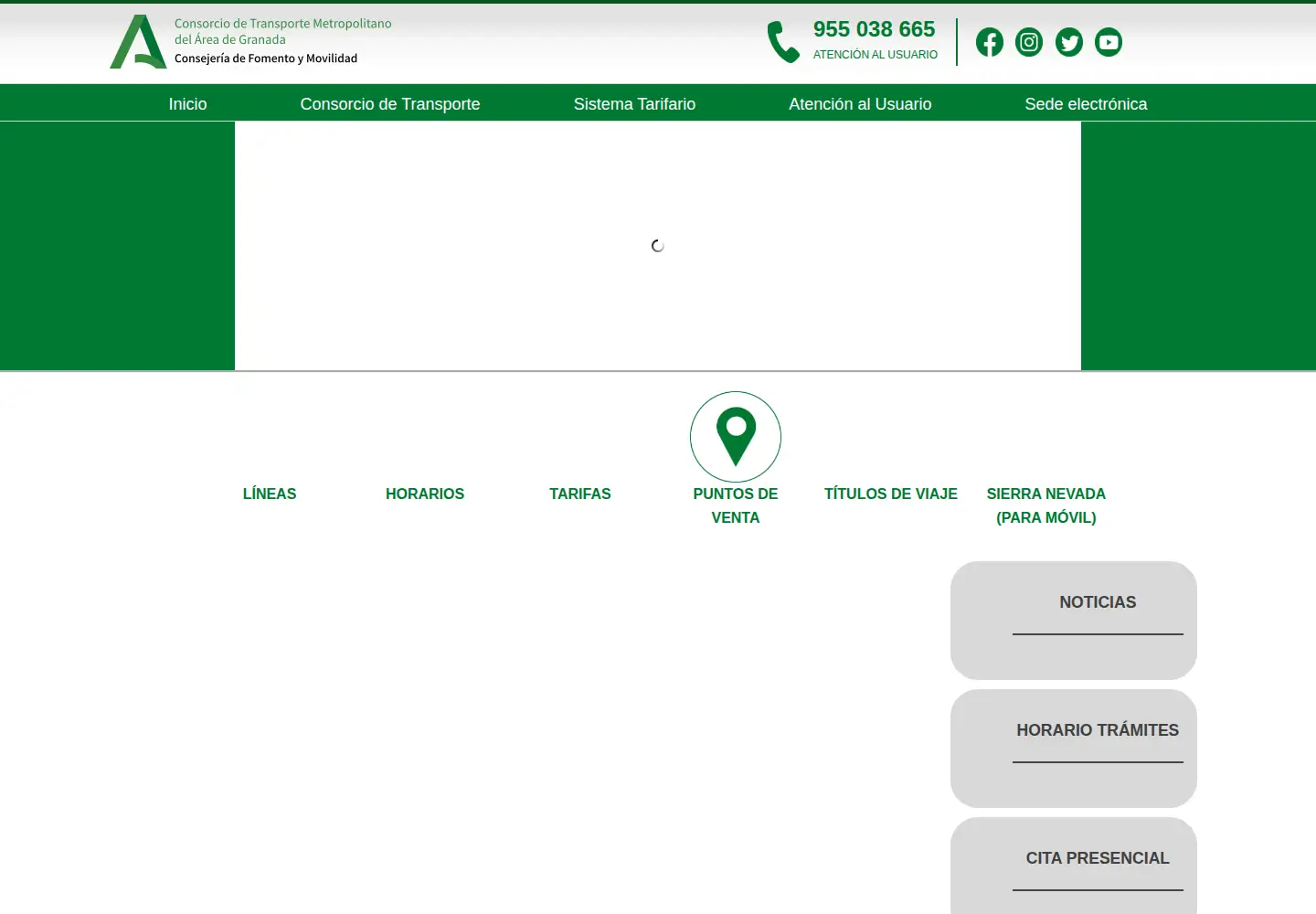Open the Facebook social icon
Image resolution: width=1316 pixels, height=914 pixels.
[x=990, y=42]
